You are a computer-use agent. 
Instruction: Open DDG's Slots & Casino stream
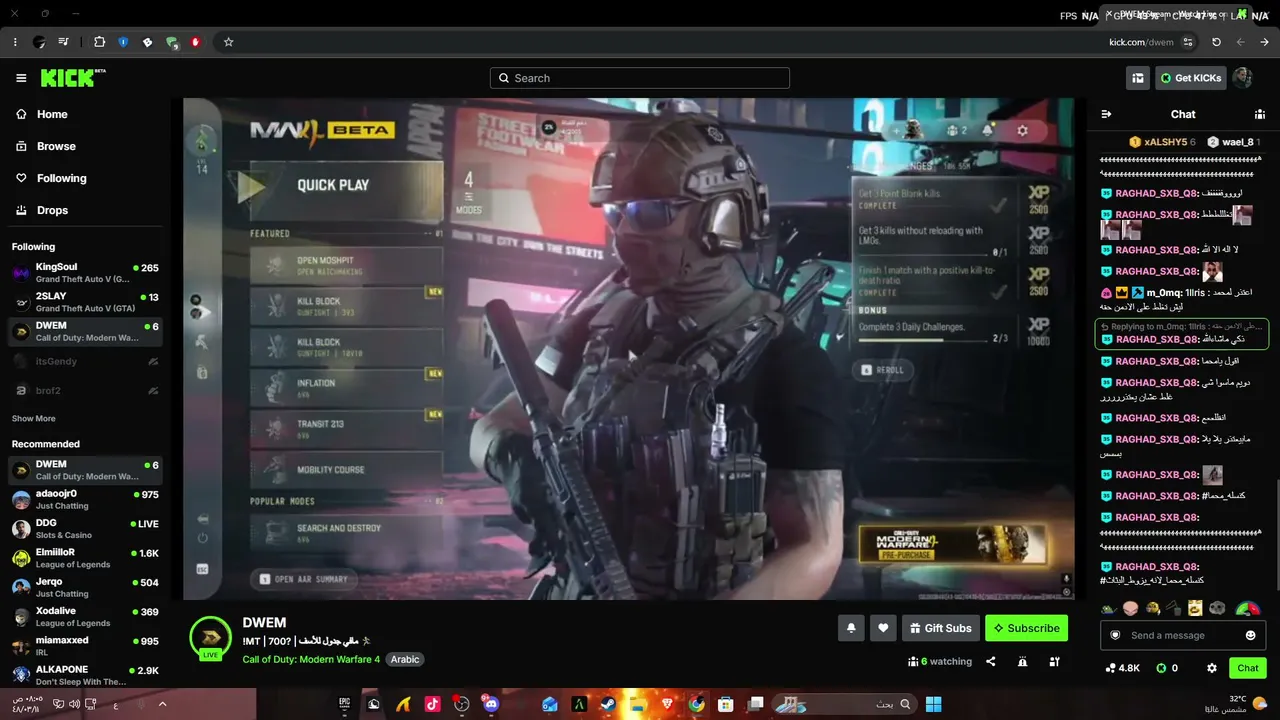point(85,529)
